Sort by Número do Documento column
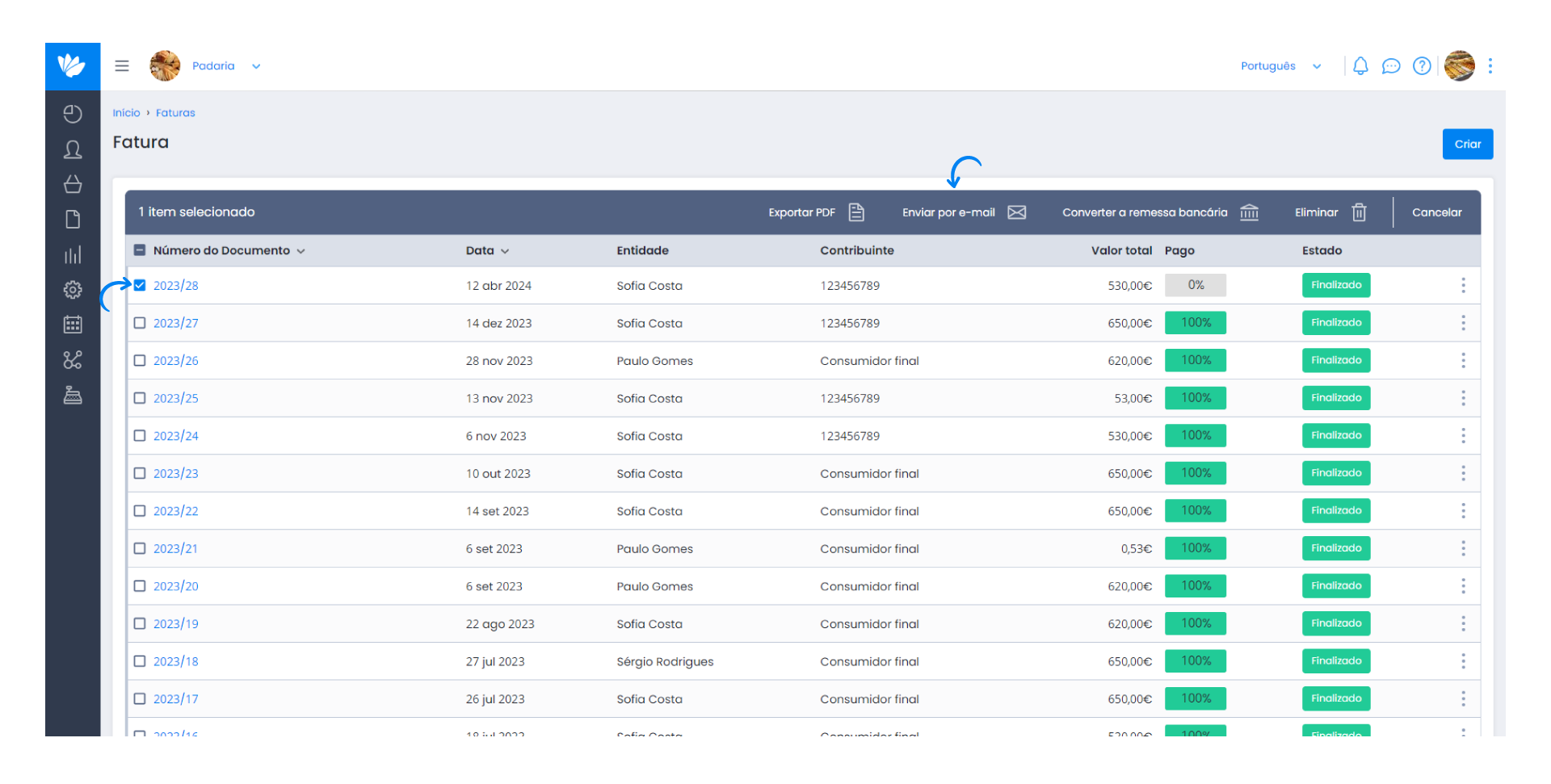Image resolution: width=1551 pixels, height=784 pixels. click(x=229, y=251)
